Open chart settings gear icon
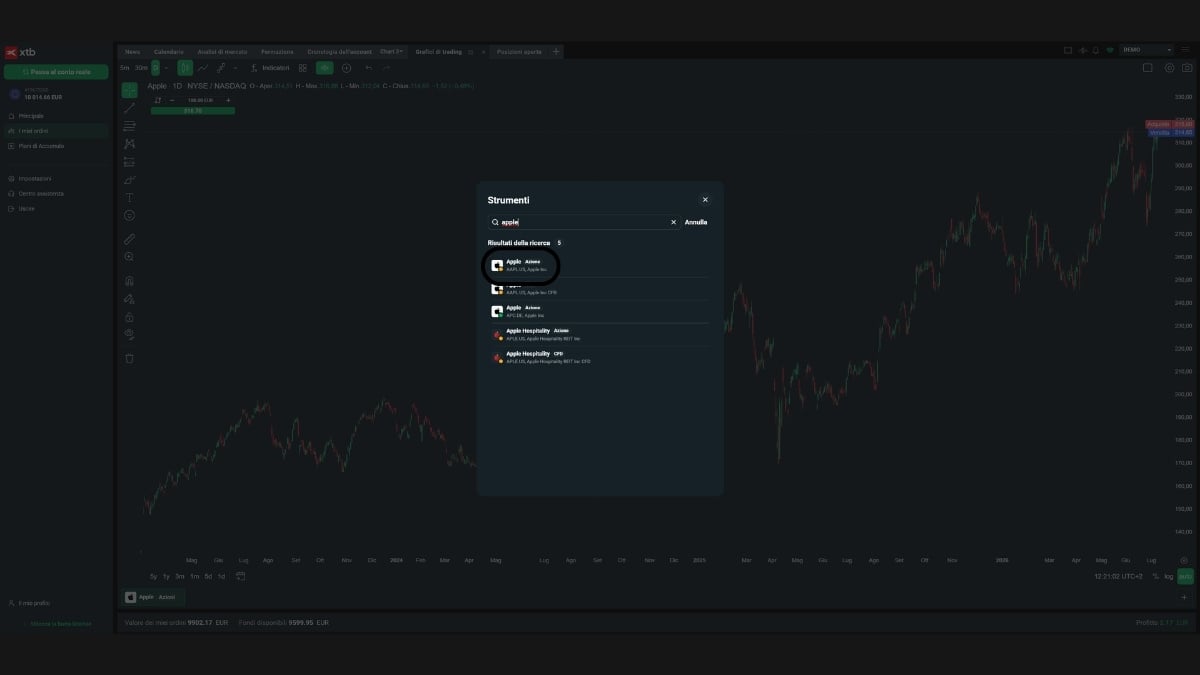This screenshot has width=1200, height=675. (1170, 68)
